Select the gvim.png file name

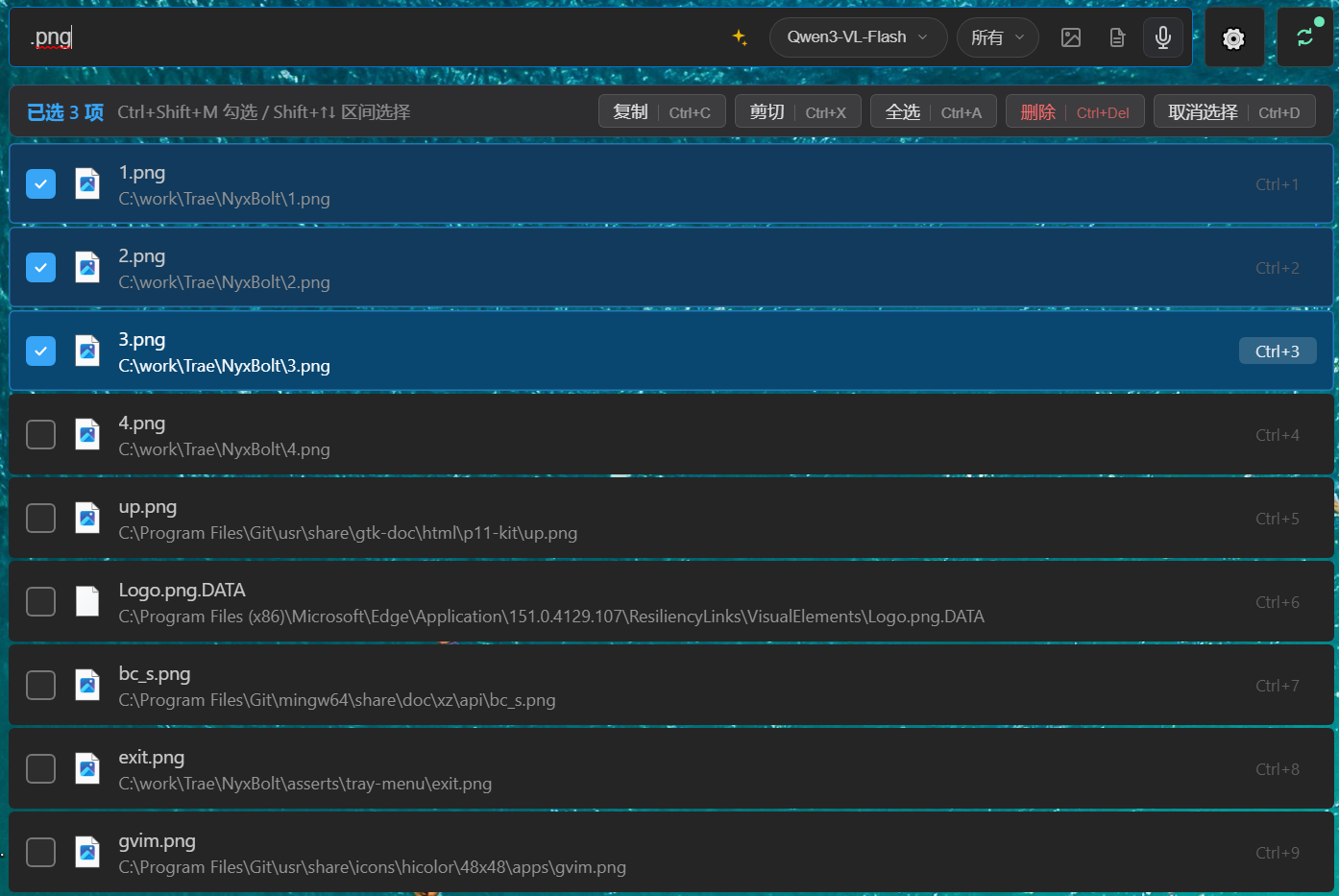pyautogui.click(x=158, y=840)
